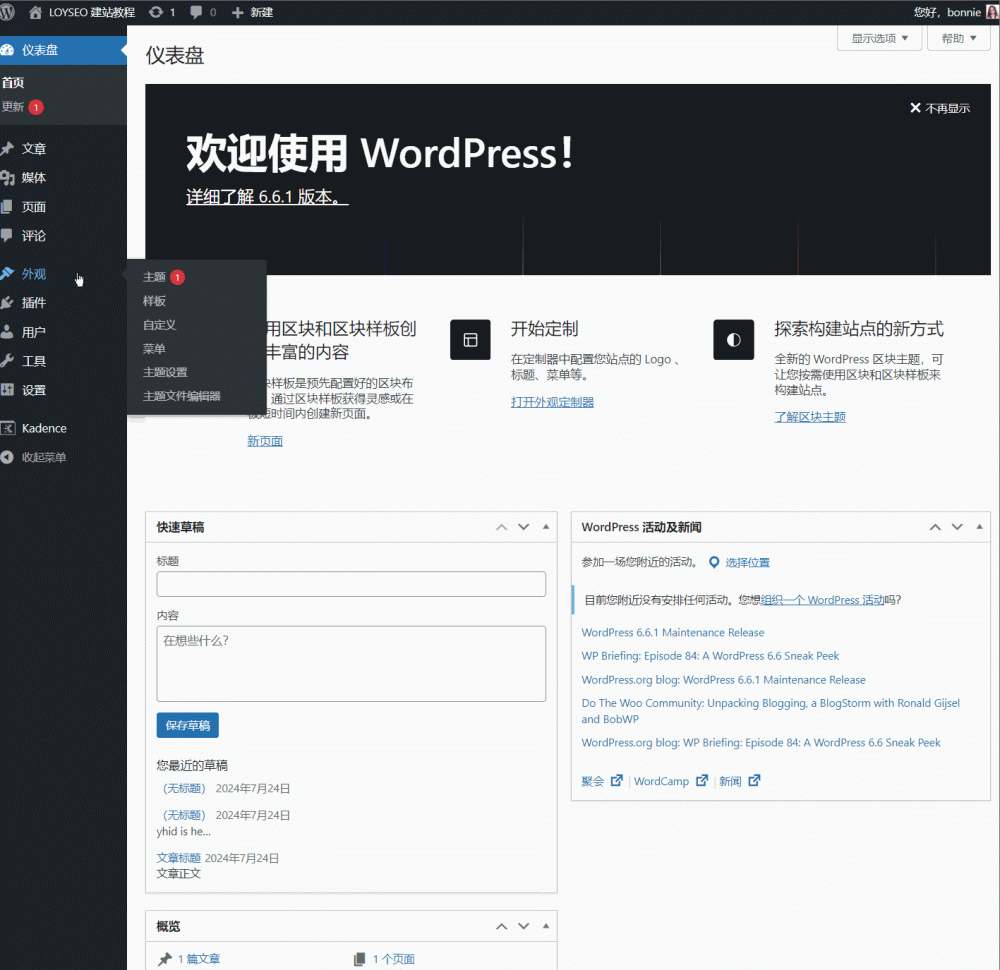Open the bonnie user account menu
Viewport: 1000px width, 970px height.
955,12
